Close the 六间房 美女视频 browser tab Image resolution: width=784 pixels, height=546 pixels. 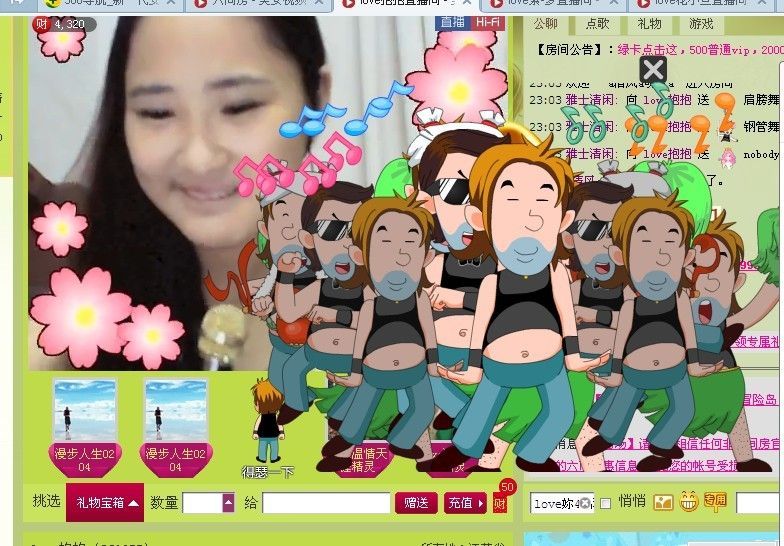point(318,3)
